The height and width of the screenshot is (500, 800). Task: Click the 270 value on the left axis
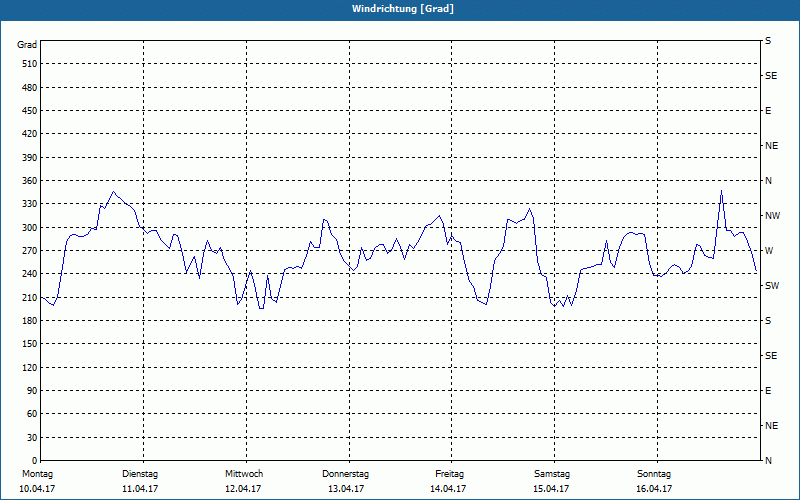point(30,251)
